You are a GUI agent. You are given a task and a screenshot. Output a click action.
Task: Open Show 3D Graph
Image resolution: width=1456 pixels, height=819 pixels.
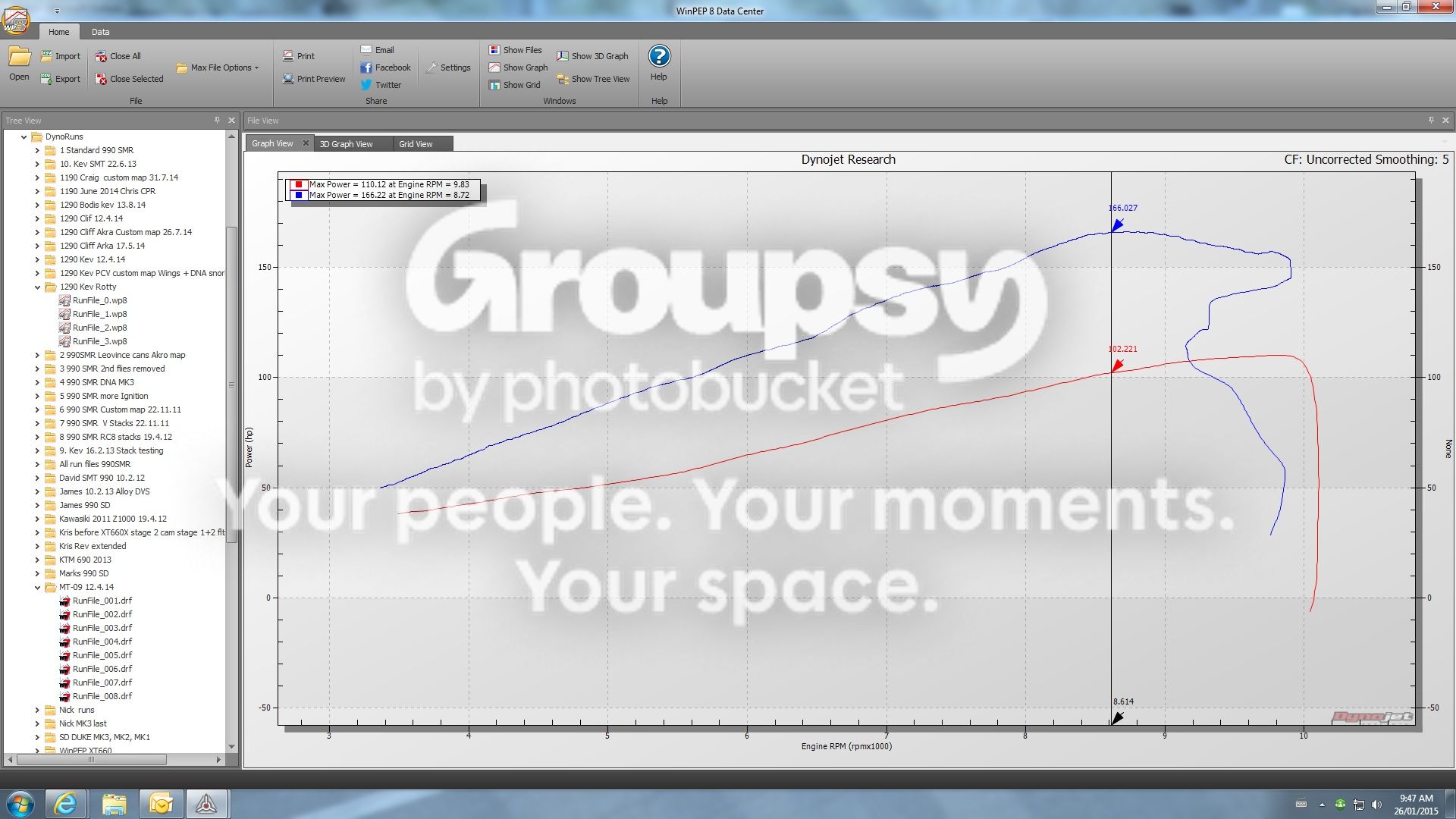click(592, 56)
